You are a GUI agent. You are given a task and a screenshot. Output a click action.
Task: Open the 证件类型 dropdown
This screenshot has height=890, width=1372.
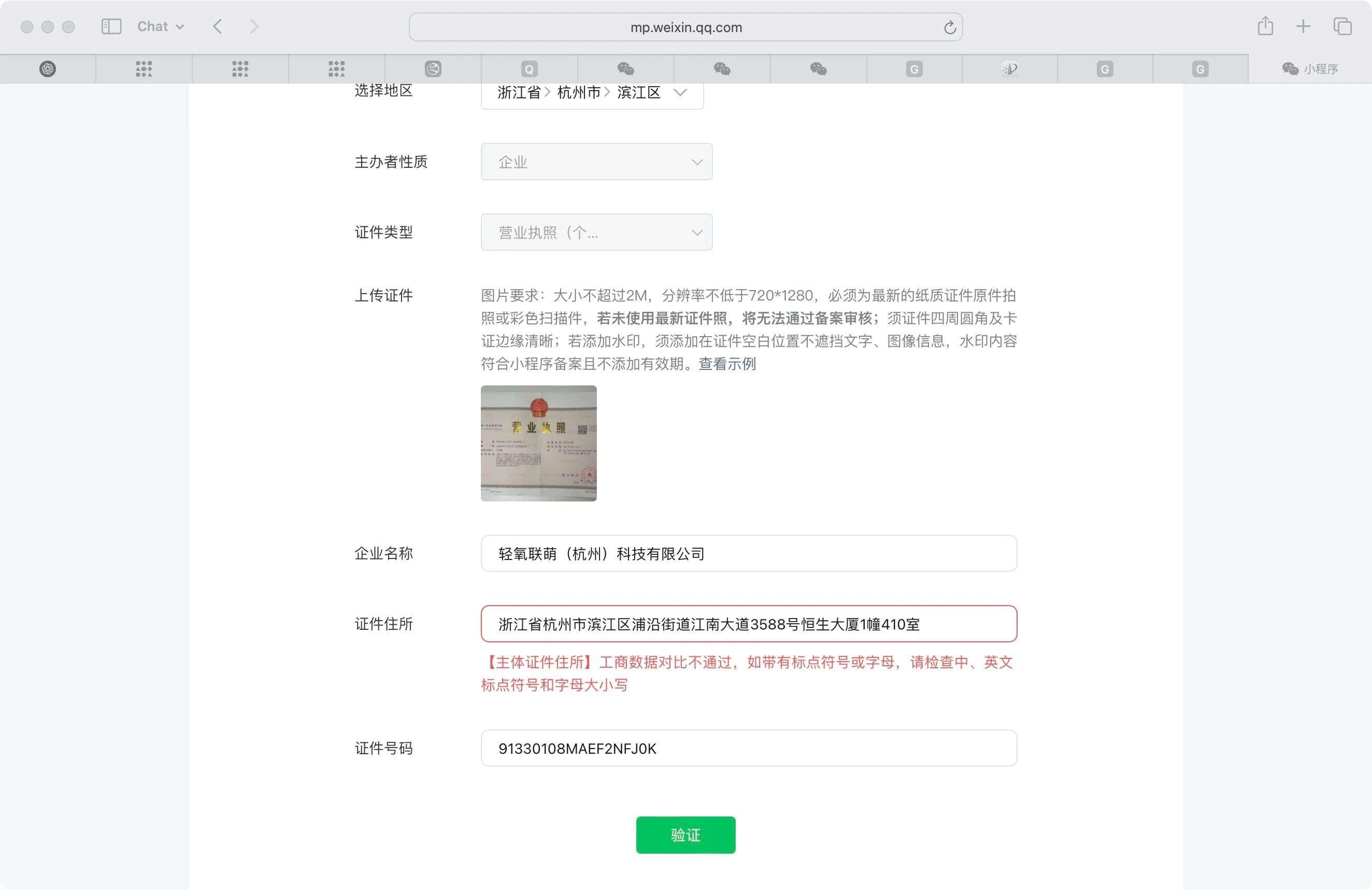(596, 232)
